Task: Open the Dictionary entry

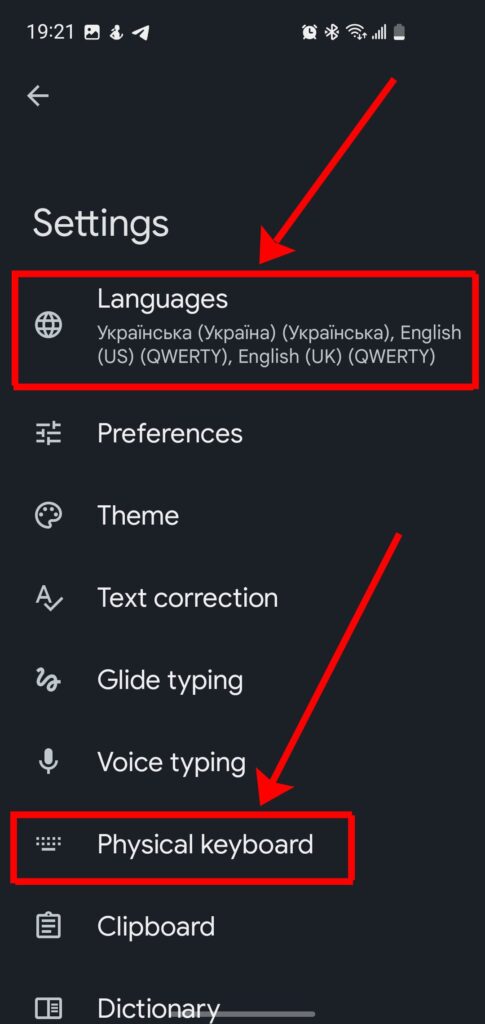Action: click(243, 1006)
